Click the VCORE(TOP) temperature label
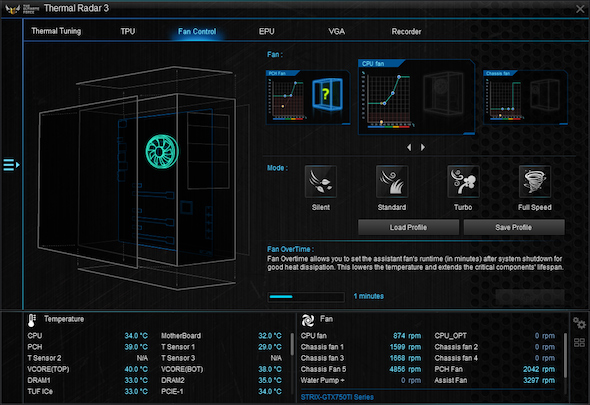 pos(48,369)
